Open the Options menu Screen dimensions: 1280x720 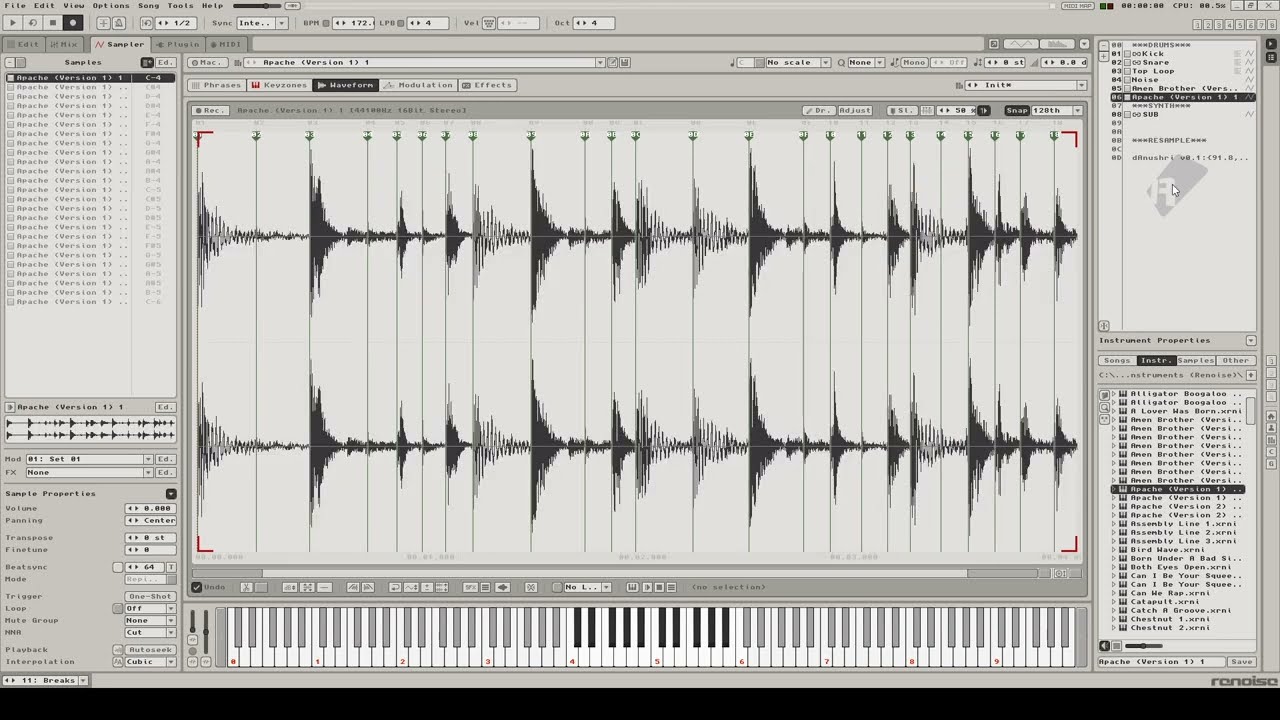[111, 5]
